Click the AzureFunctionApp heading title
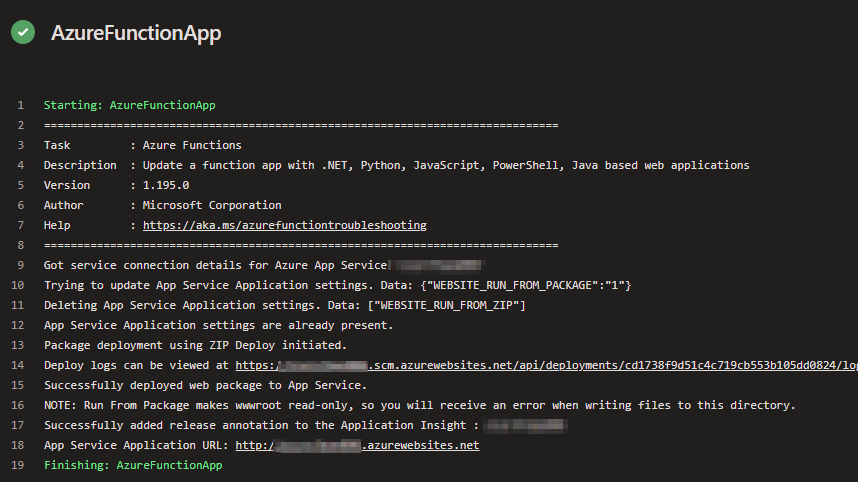Viewport: 858px width, 482px height. click(136, 33)
